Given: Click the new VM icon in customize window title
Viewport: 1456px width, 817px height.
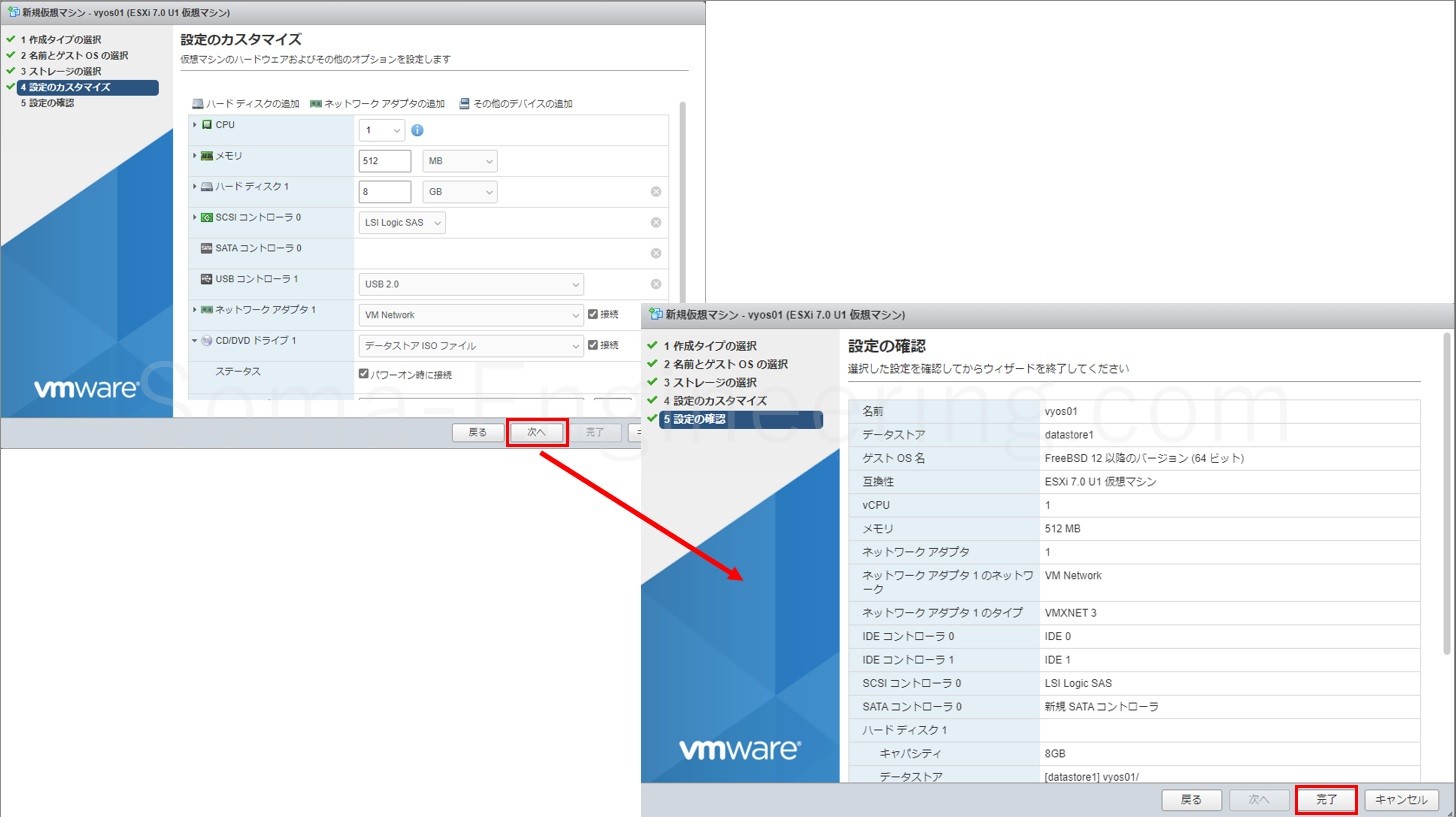Looking at the screenshot, I should tap(13, 13).
